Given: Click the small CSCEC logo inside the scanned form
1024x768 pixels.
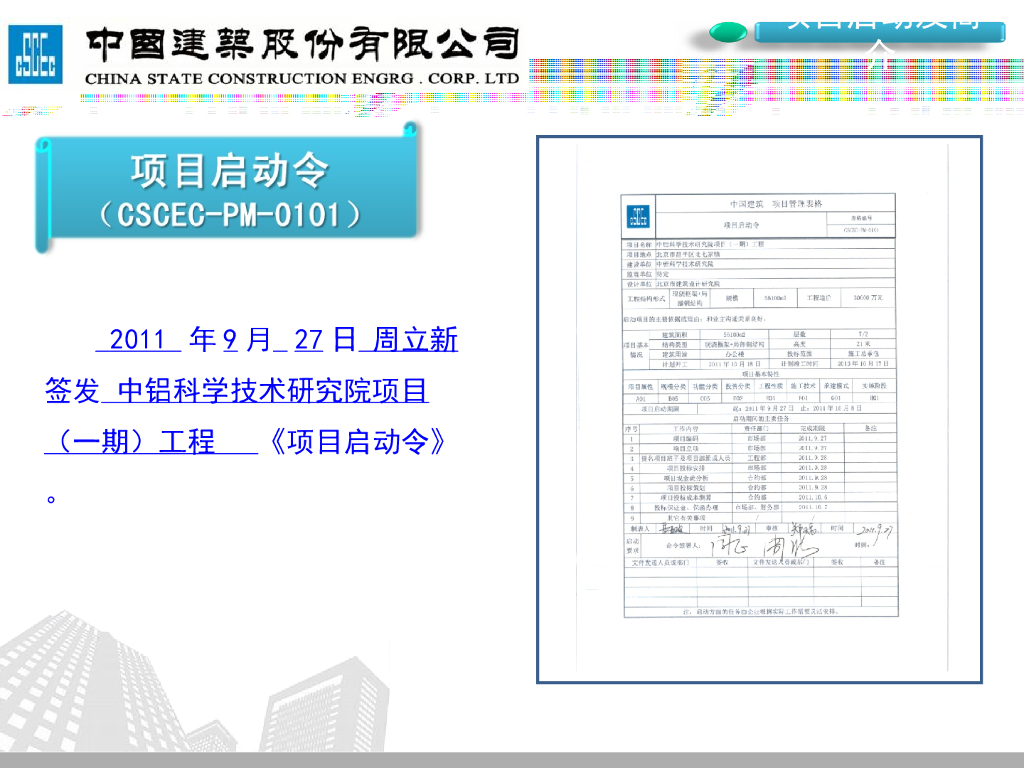Looking at the screenshot, I should [638, 216].
